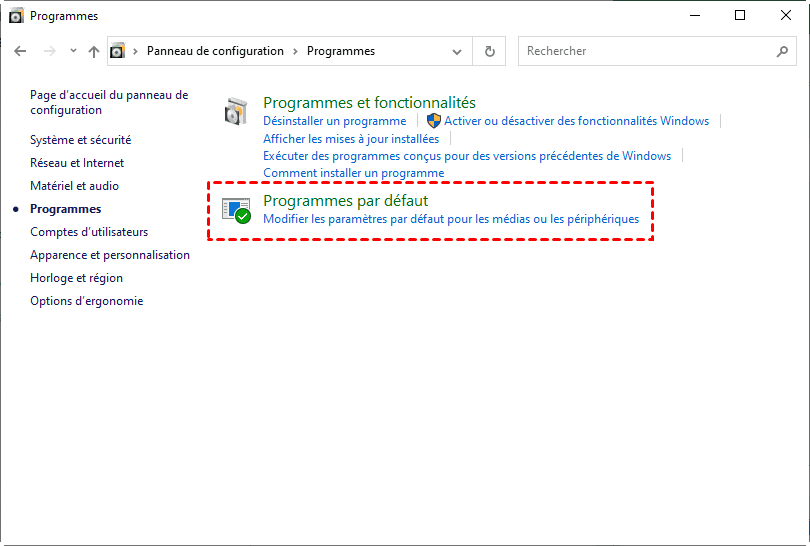This screenshot has height=546, width=810.
Task: Open Page d'accueil du panneau de configuration
Action: click(109, 102)
